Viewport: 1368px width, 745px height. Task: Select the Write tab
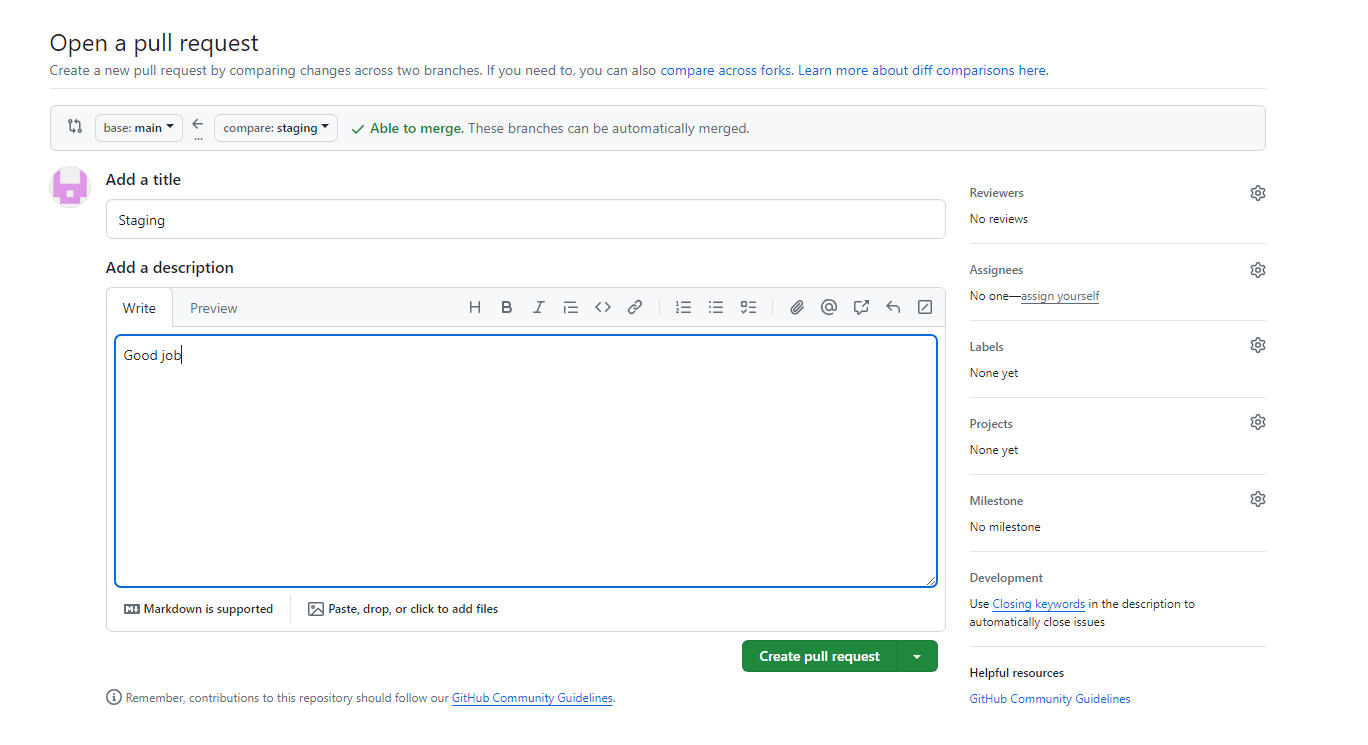[x=139, y=308]
